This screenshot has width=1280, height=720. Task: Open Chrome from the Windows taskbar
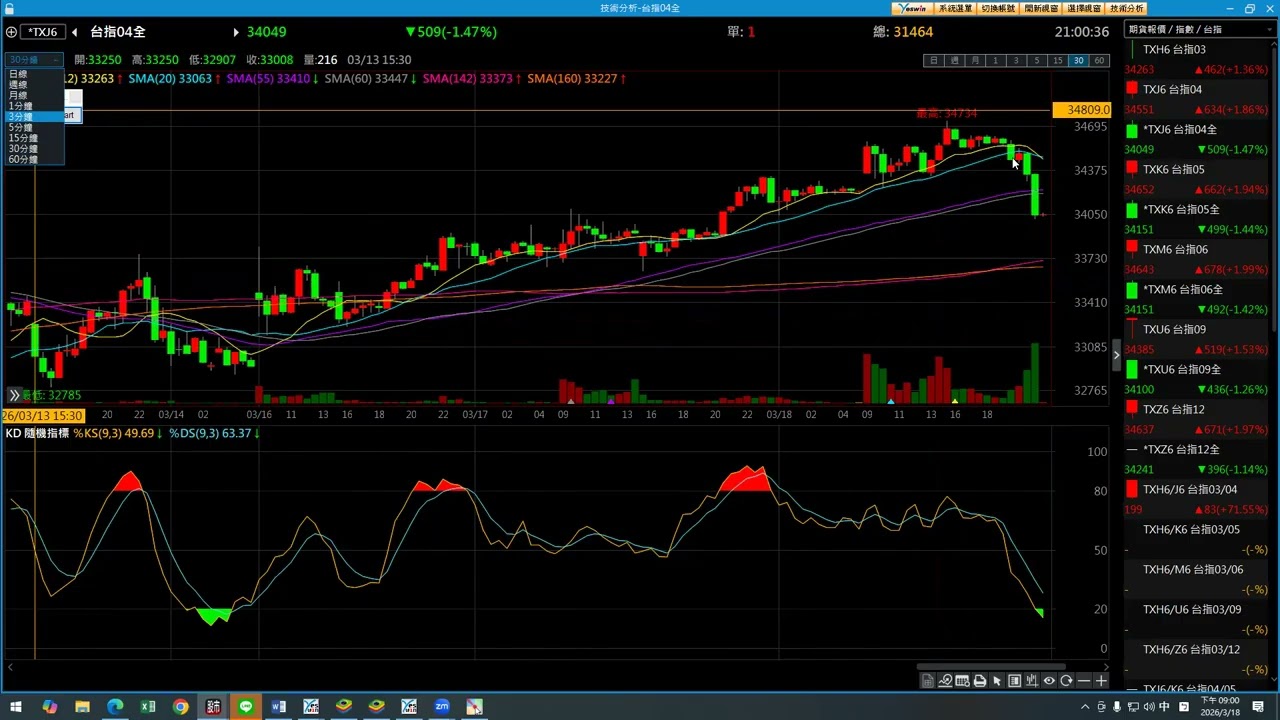[180, 707]
